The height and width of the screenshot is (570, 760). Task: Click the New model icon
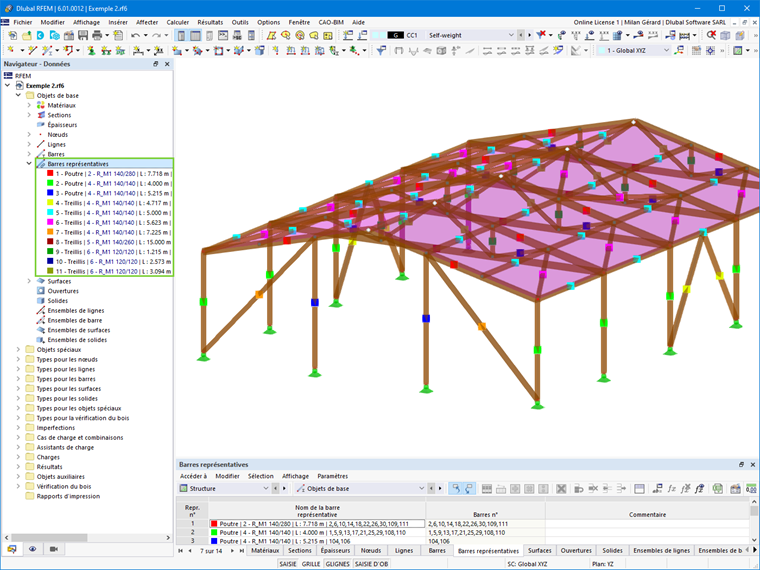[12, 35]
